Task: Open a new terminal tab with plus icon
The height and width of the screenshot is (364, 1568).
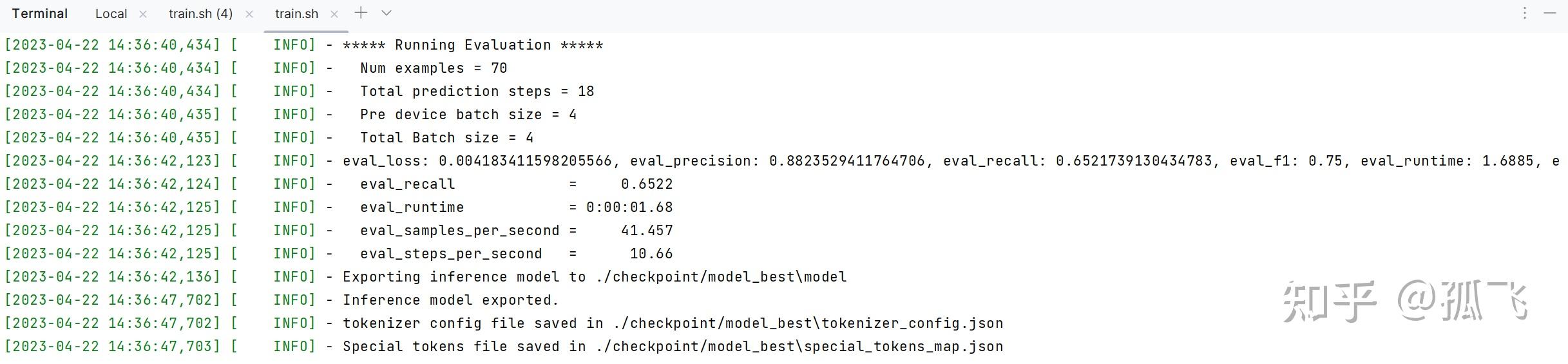Action: click(361, 13)
